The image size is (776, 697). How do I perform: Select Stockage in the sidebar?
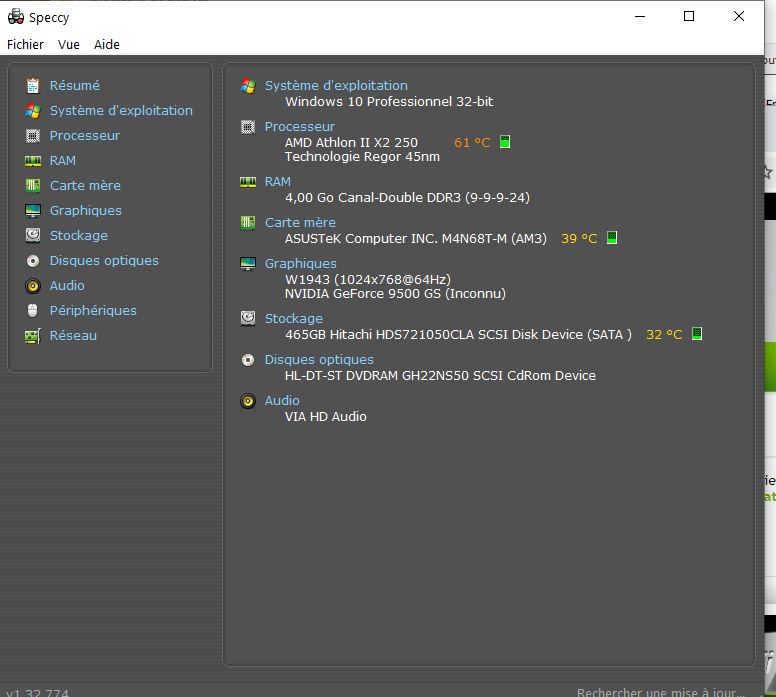click(x=79, y=236)
